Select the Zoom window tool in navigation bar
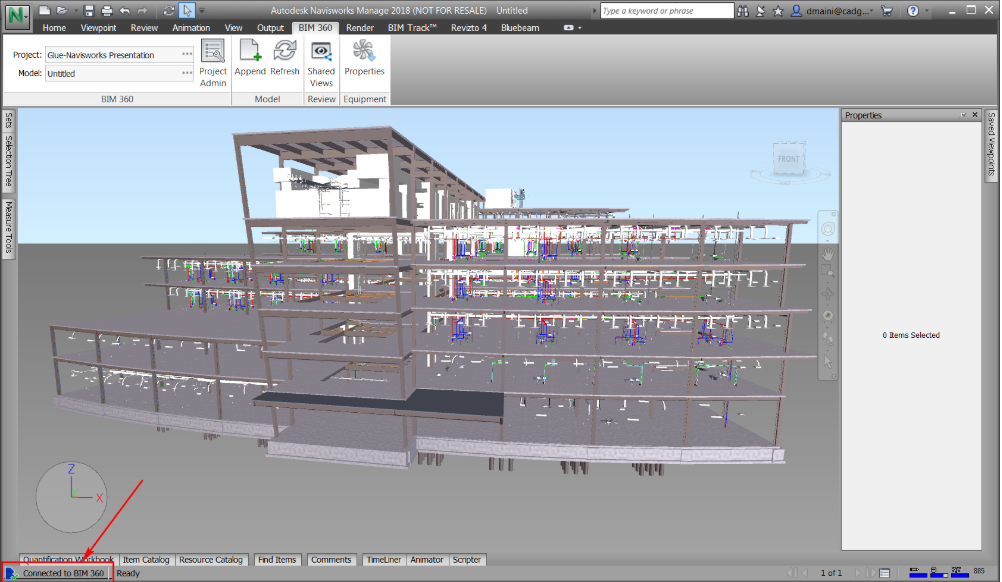The image size is (1002, 582). tap(828, 273)
